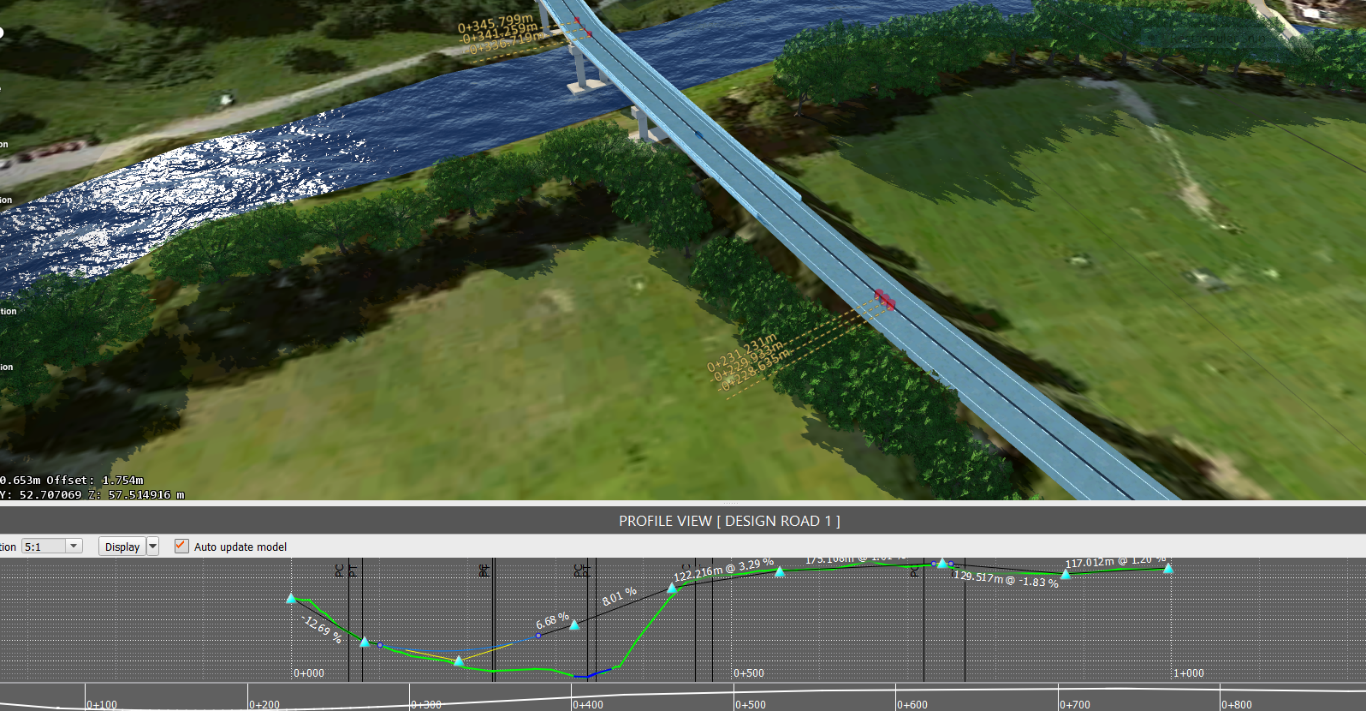1366x711 pixels.
Task: Select the red car on the road
Action: 884,298
